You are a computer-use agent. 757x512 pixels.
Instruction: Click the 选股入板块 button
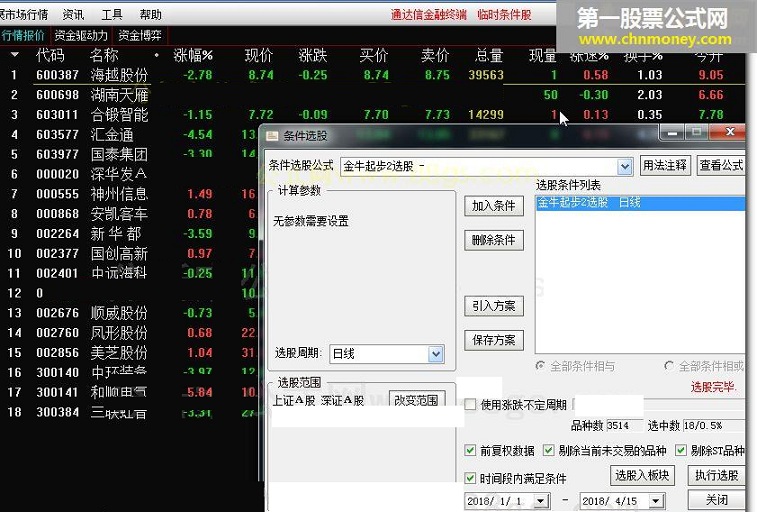(642, 475)
